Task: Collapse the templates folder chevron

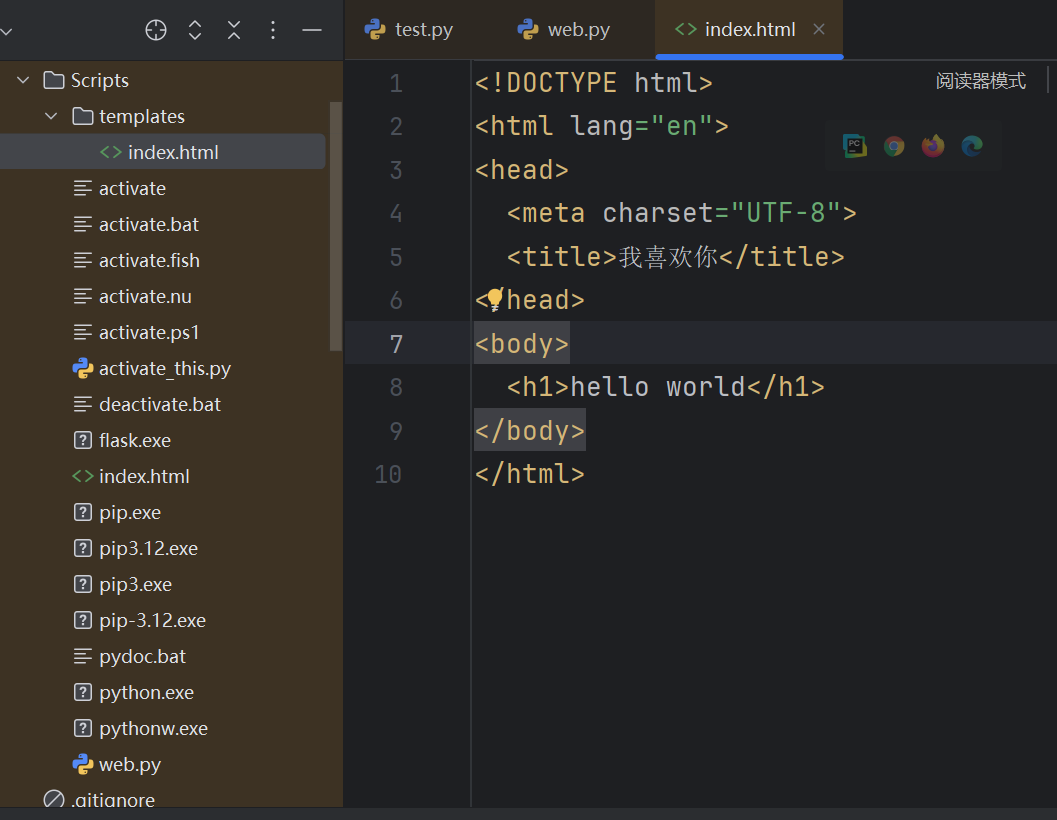Action: (x=52, y=116)
